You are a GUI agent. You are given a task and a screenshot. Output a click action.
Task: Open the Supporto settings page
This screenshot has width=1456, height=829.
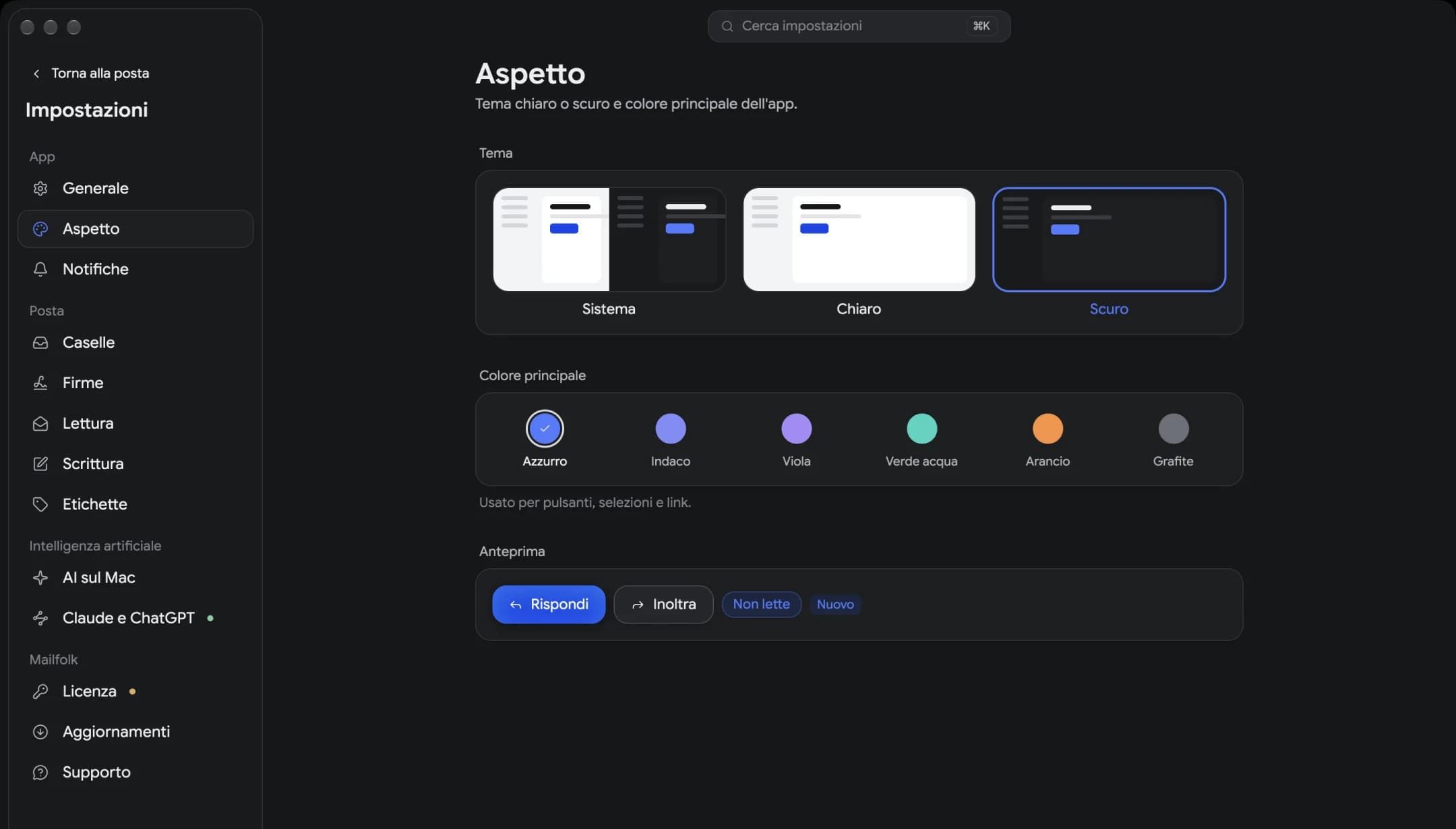click(135, 772)
